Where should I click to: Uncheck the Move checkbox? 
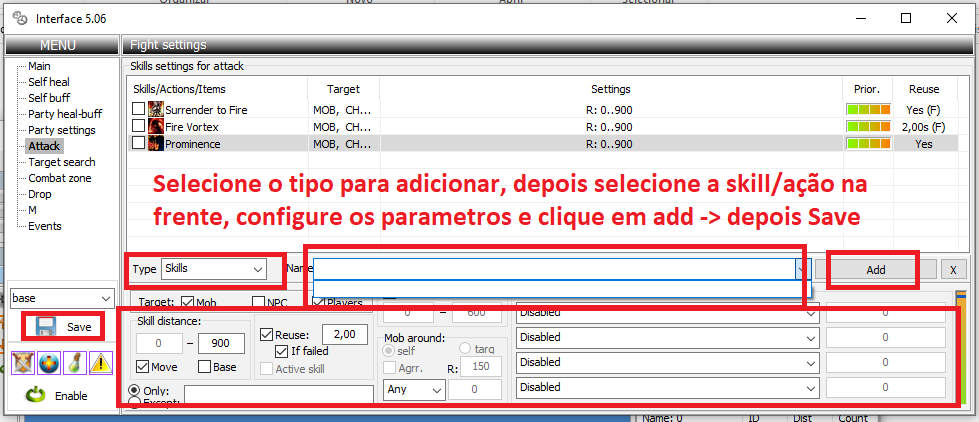[143, 367]
